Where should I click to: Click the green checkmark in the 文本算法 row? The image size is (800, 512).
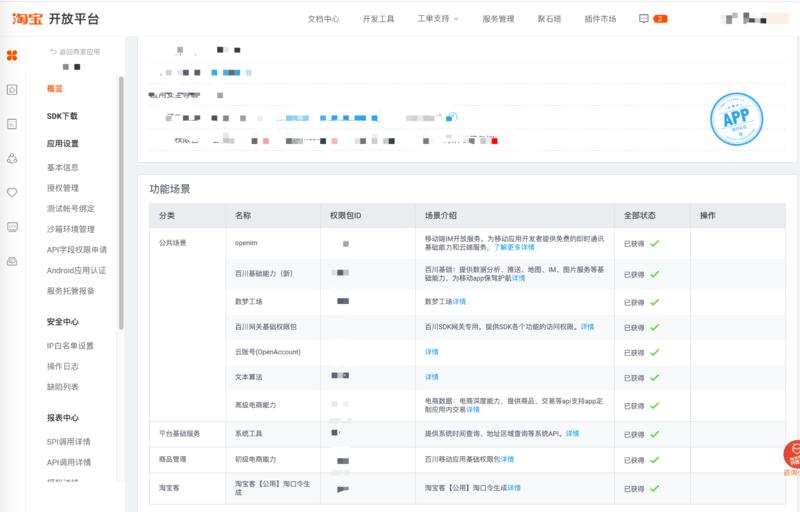click(655, 377)
